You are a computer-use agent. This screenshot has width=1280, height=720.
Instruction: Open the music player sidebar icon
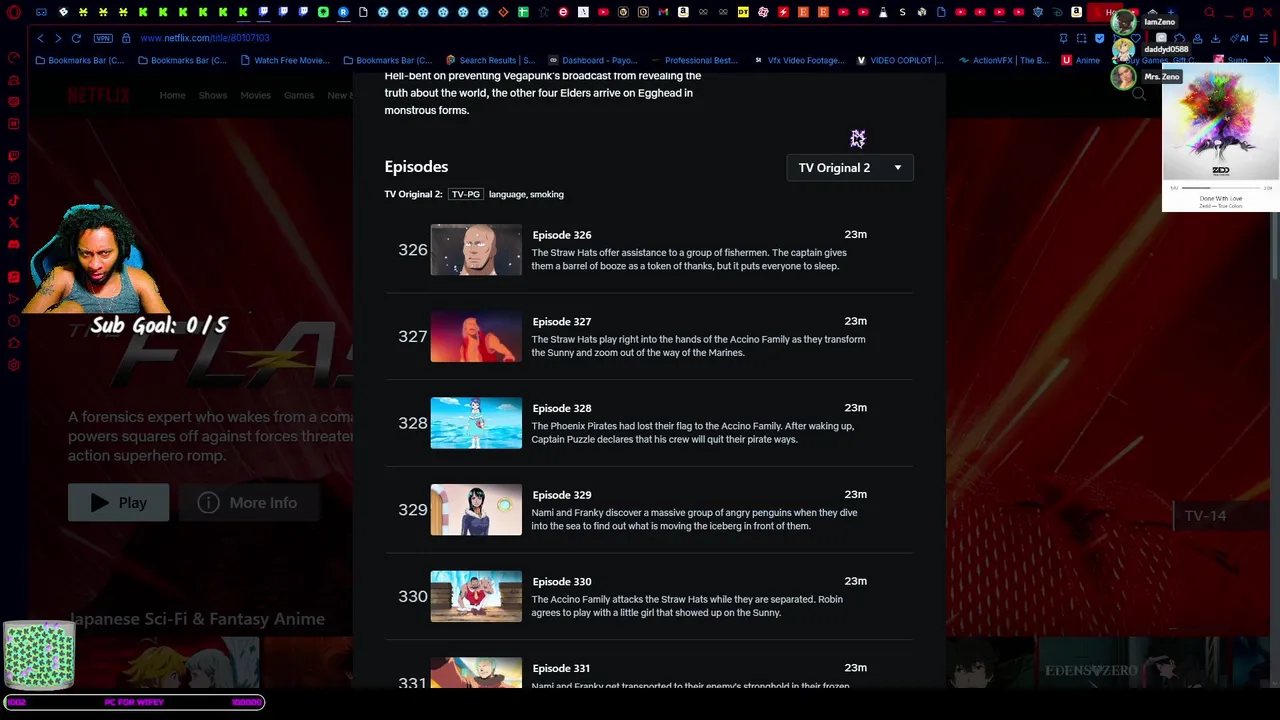(x=14, y=277)
